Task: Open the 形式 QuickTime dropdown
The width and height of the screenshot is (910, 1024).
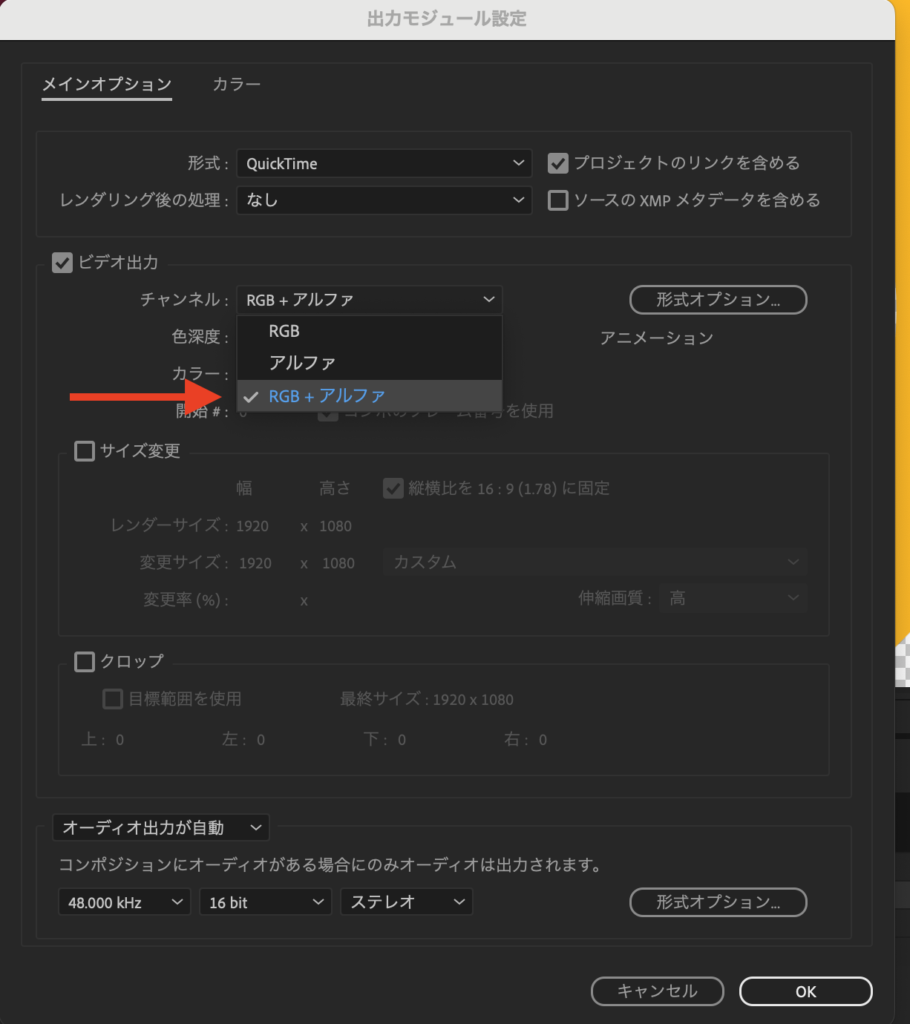Action: click(x=384, y=164)
